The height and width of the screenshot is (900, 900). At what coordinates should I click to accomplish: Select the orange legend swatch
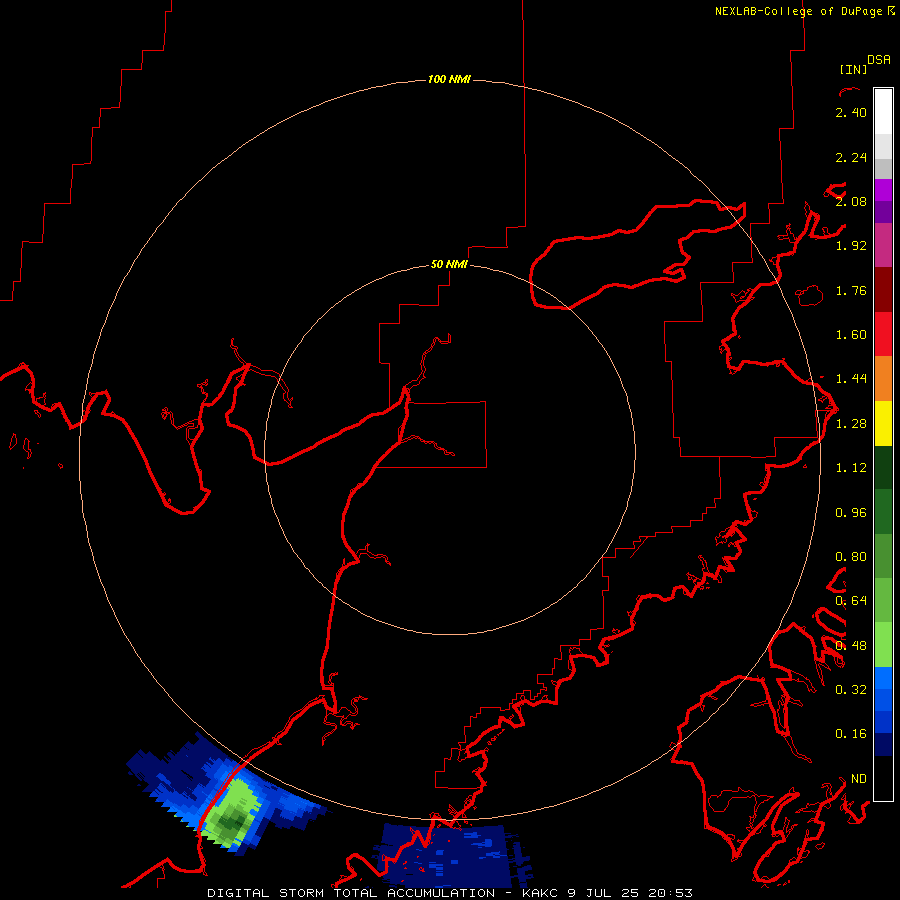click(883, 379)
